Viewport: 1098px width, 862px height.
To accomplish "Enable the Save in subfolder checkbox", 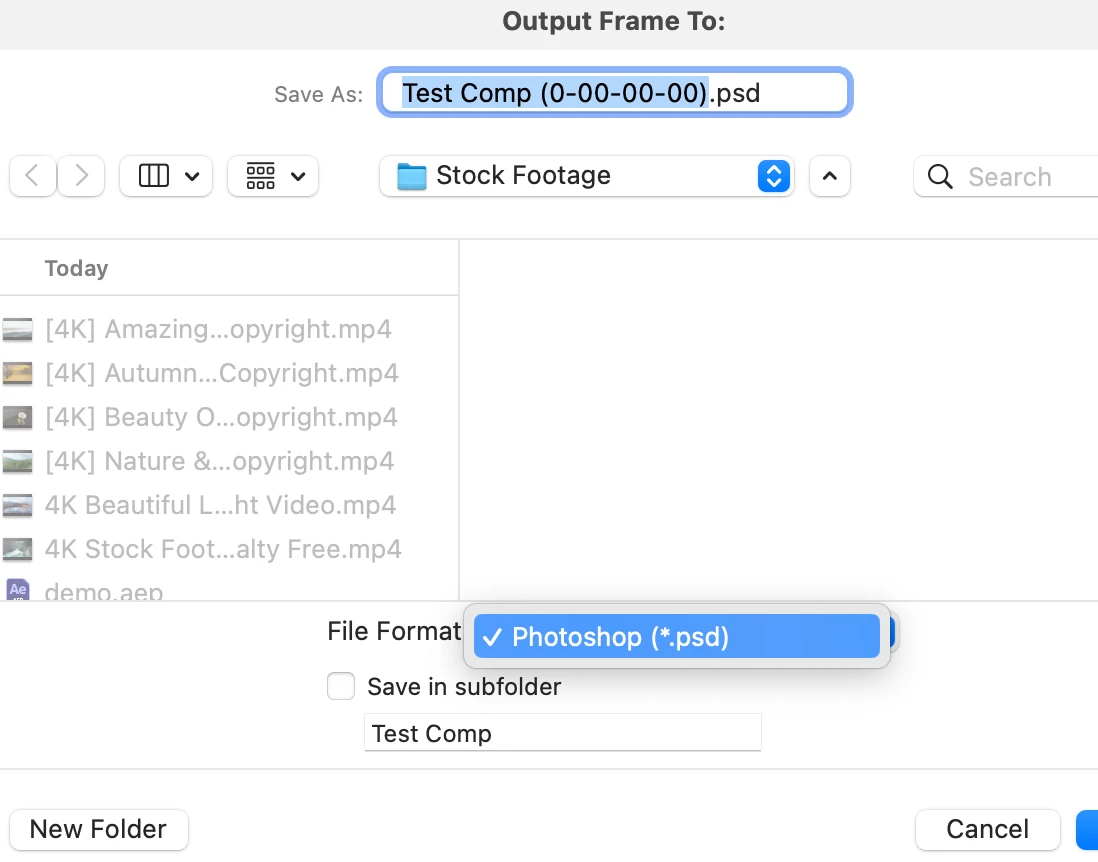I will point(341,687).
